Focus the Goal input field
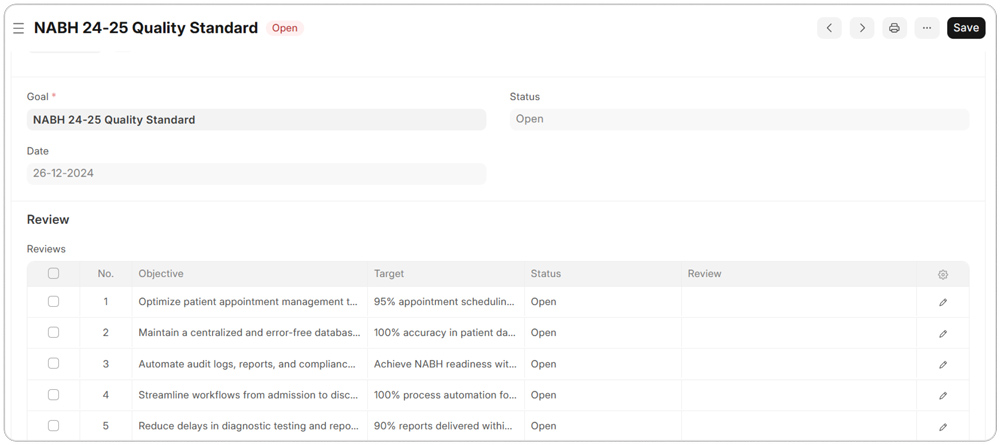 tap(256, 119)
